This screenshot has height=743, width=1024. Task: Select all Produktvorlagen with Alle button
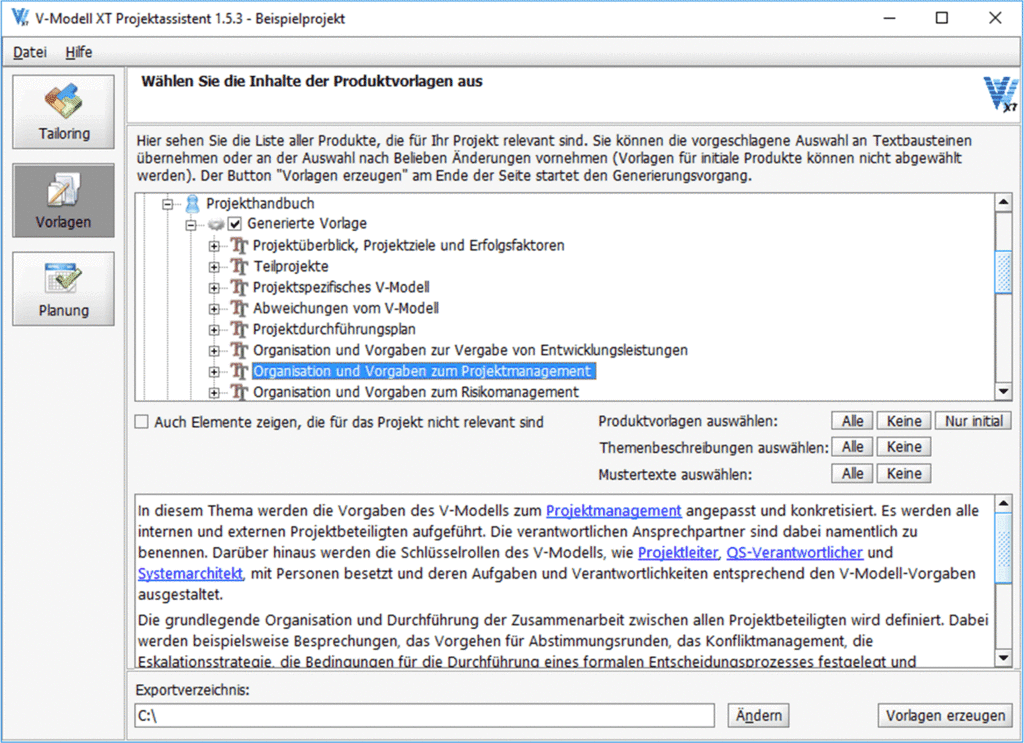(x=852, y=421)
